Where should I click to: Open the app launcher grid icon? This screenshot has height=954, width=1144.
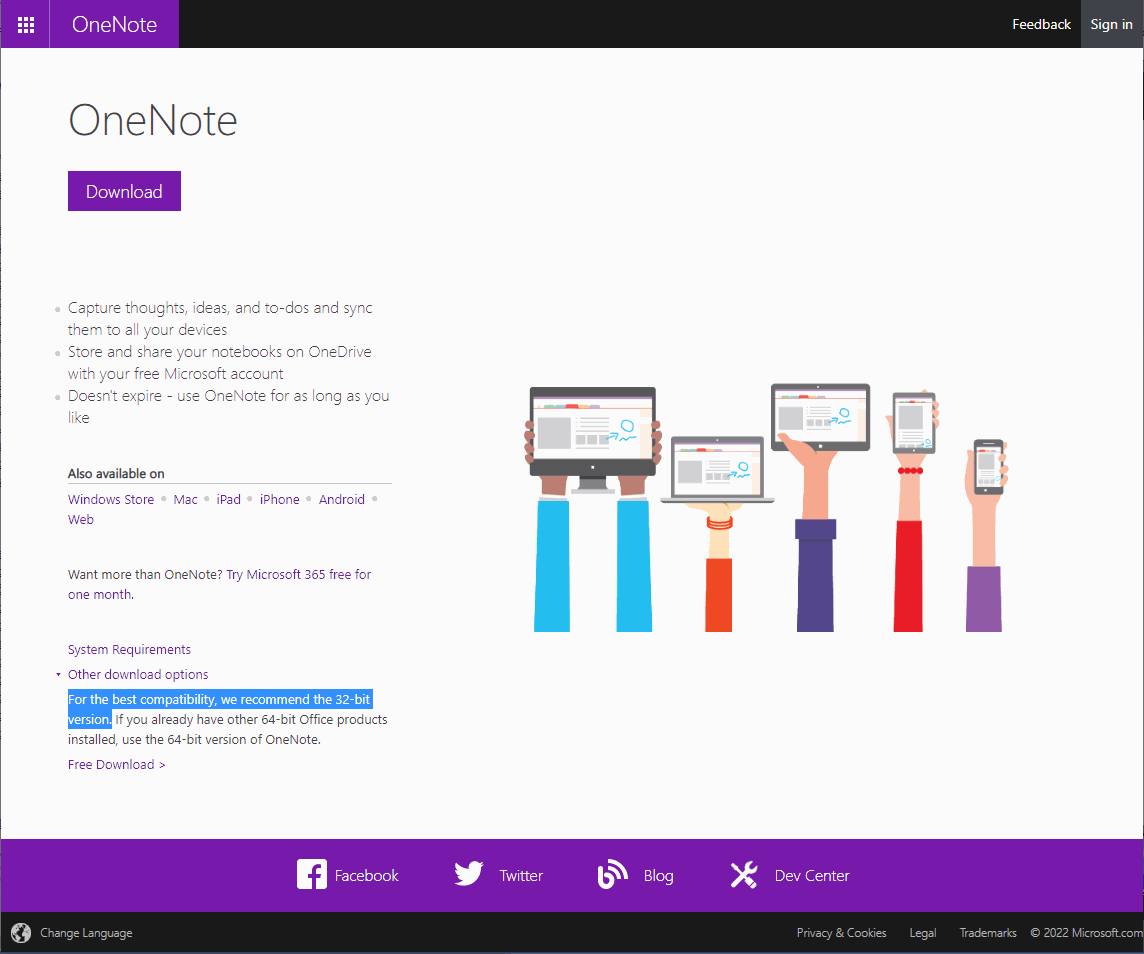[x=26, y=25]
